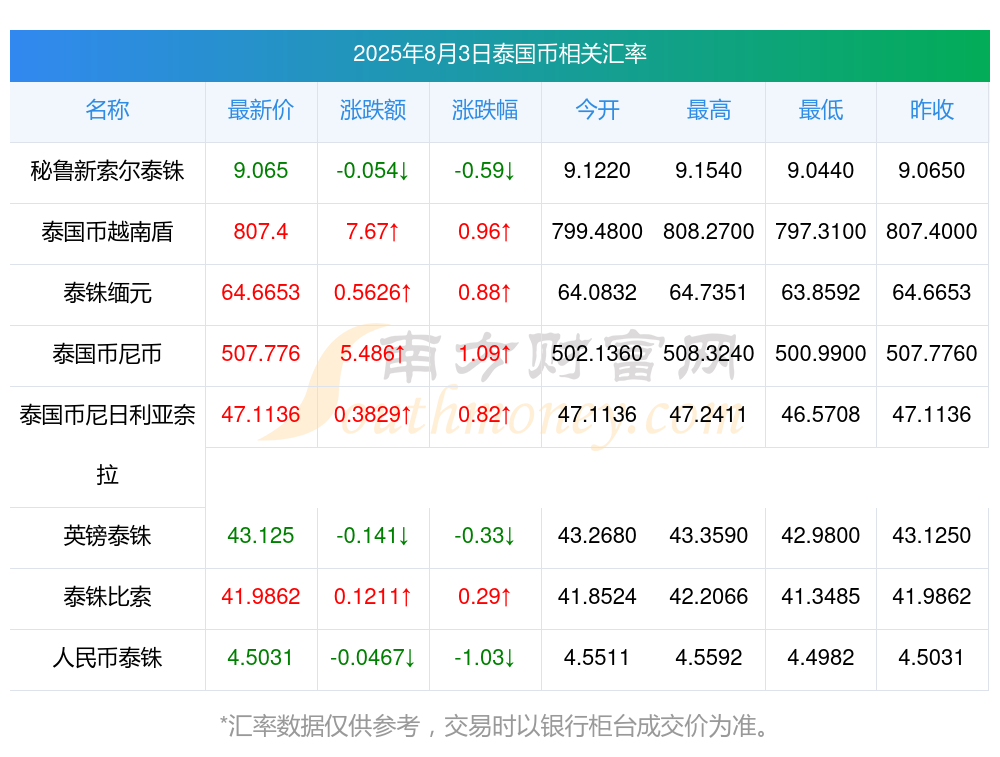Click change amount 0.1211↑
The width and height of the screenshot is (1000, 757).
click(x=373, y=597)
